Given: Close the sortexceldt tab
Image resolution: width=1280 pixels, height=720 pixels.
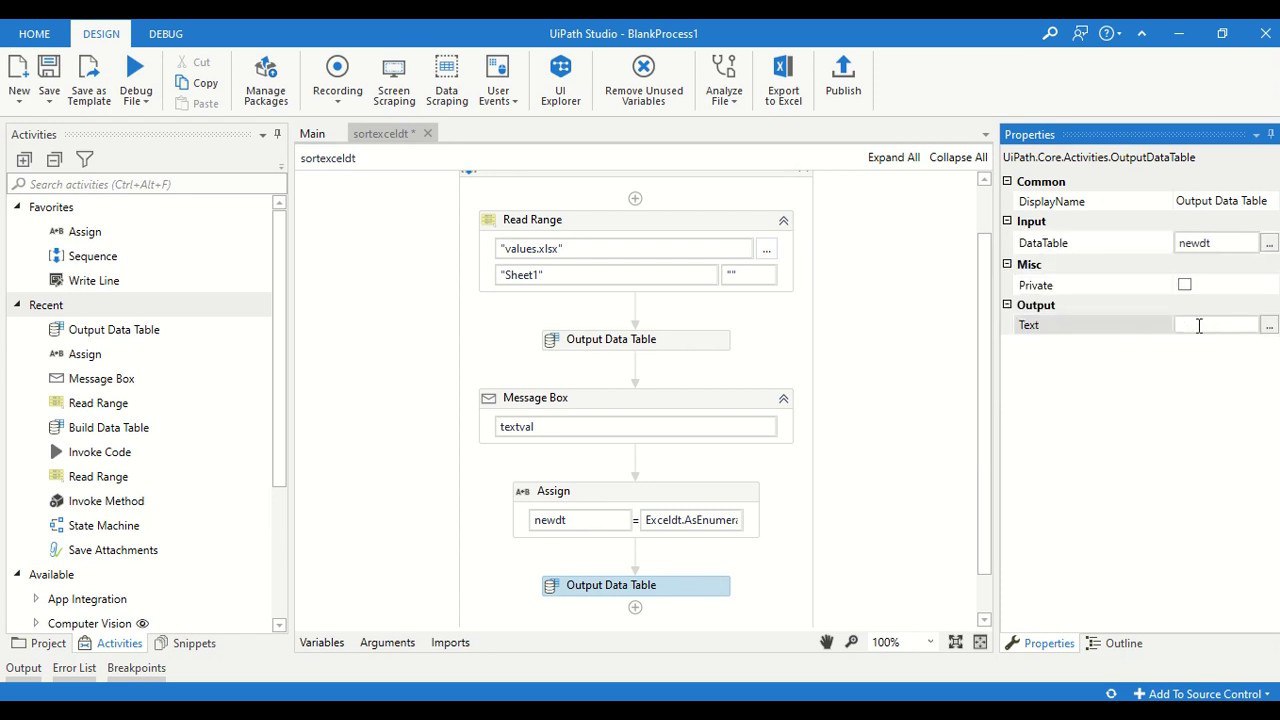Looking at the screenshot, I should (427, 133).
